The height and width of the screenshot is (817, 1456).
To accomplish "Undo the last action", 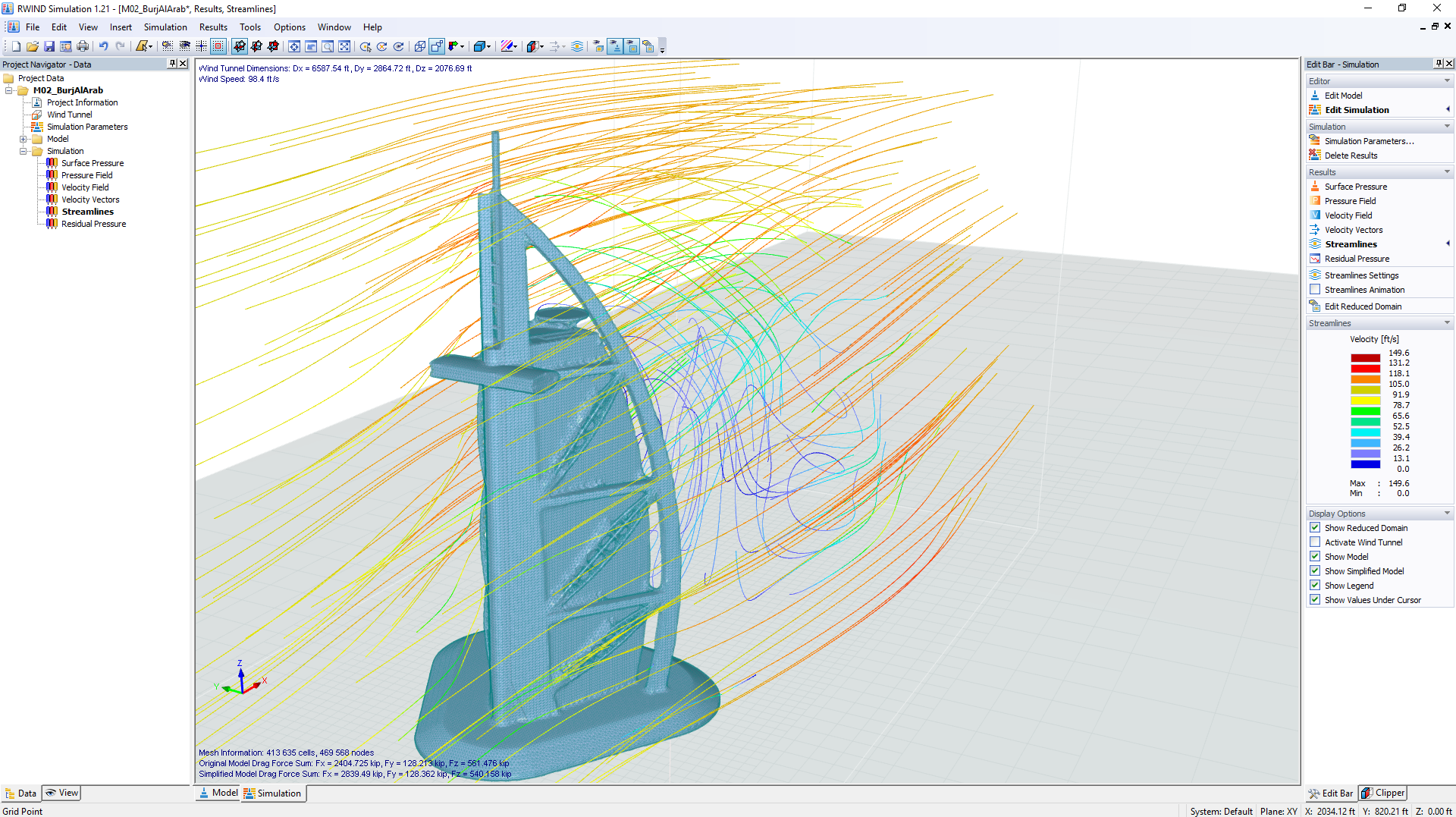I will (103, 46).
